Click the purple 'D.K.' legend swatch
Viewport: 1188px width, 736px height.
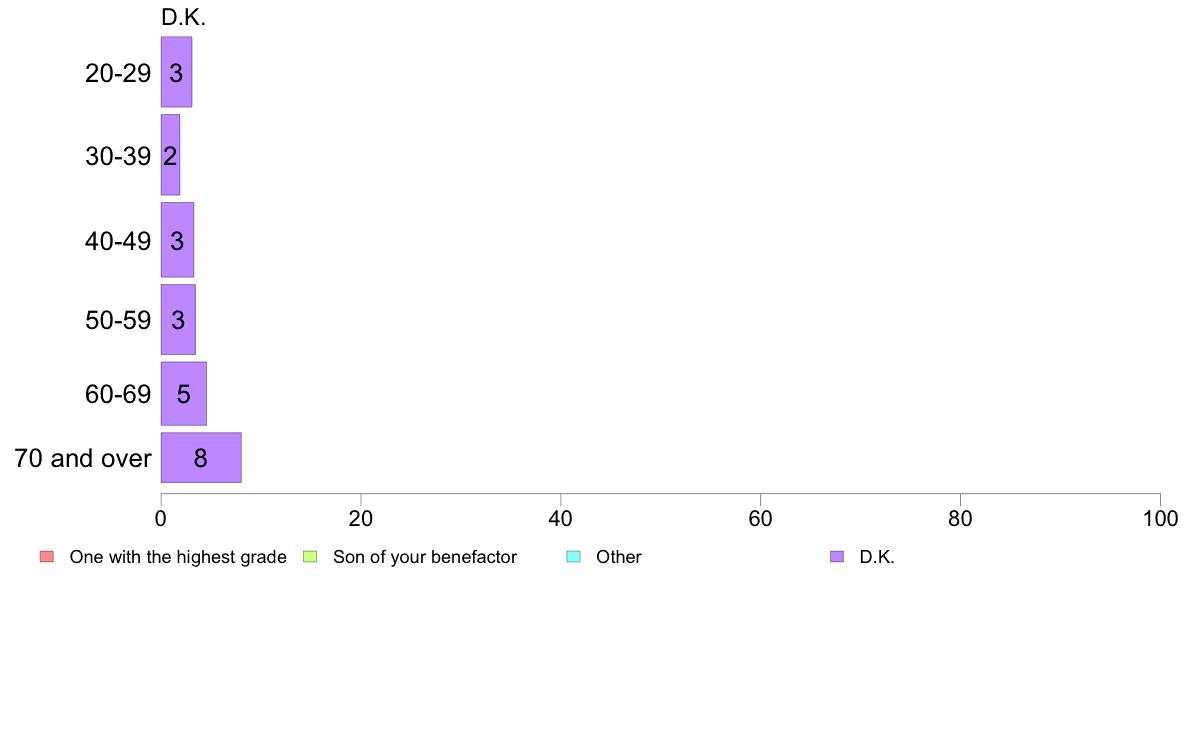click(x=836, y=556)
